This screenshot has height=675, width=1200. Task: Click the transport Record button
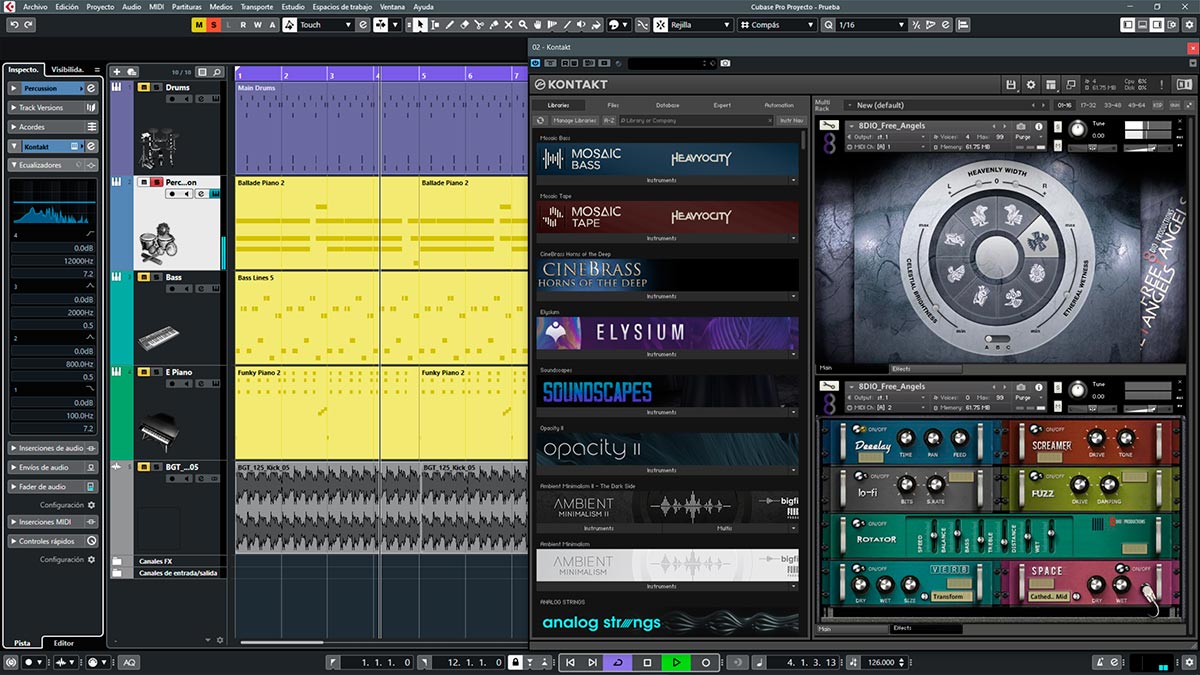pos(706,662)
